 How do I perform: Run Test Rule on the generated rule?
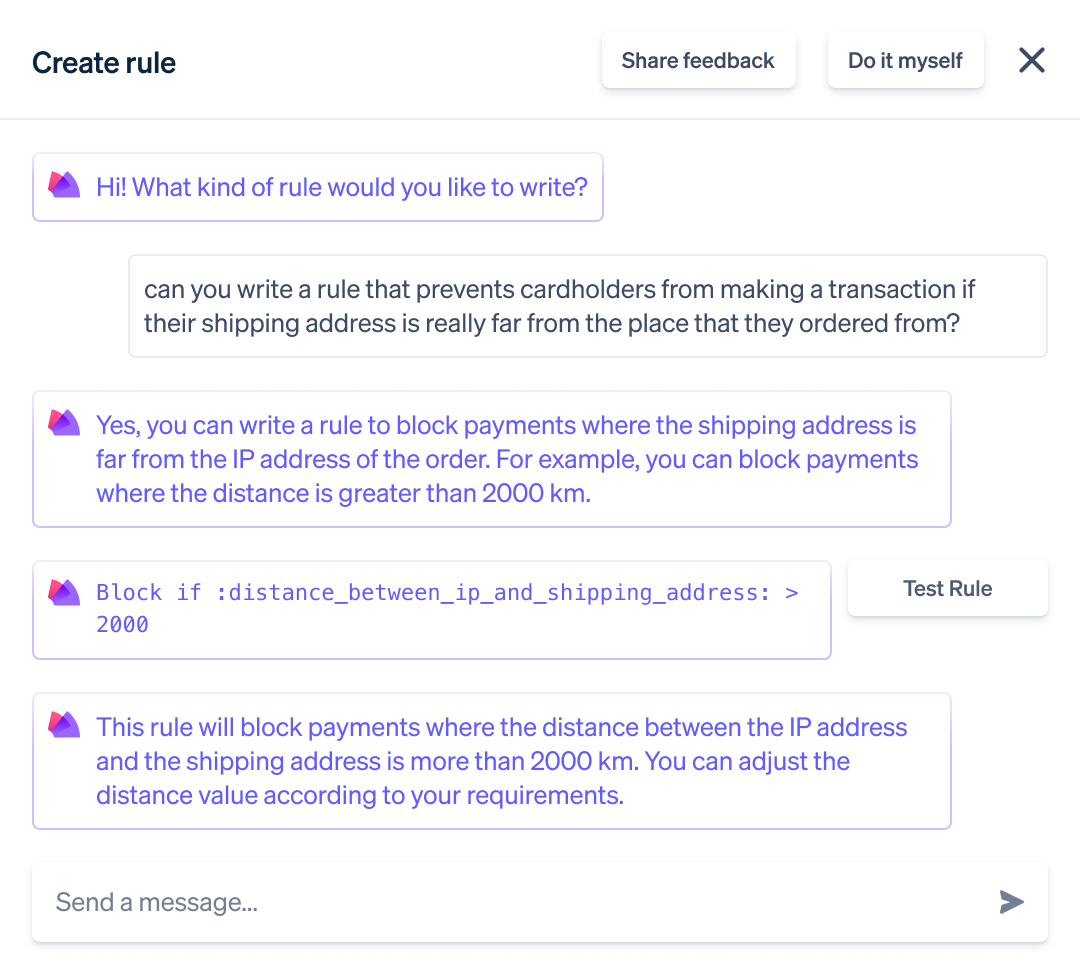(x=948, y=588)
